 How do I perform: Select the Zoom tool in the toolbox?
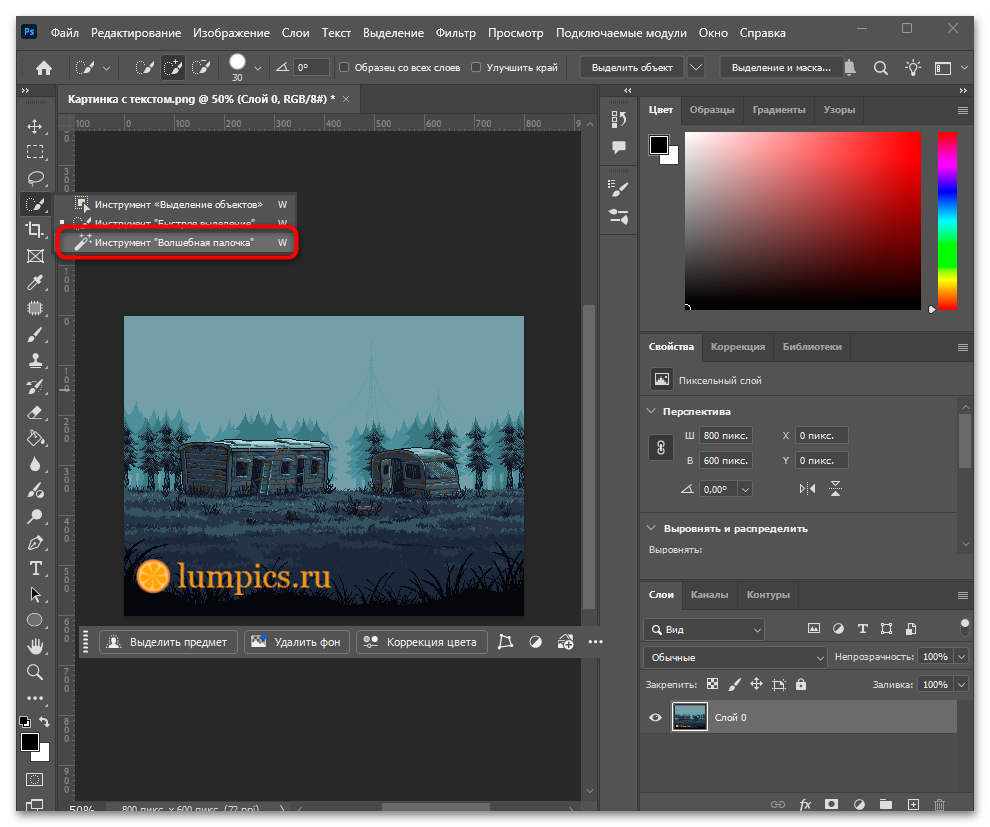35,672
